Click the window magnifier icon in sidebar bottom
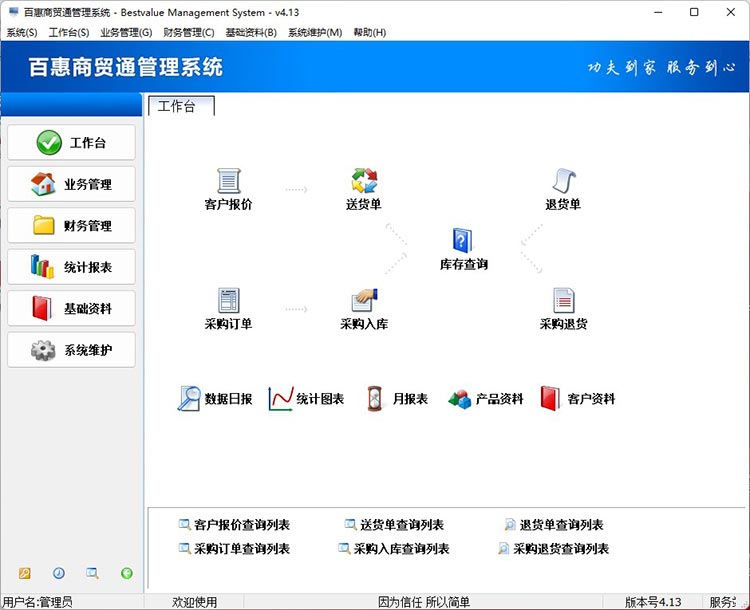This screenshot has width=750, height=610. [x=92, y=573]
